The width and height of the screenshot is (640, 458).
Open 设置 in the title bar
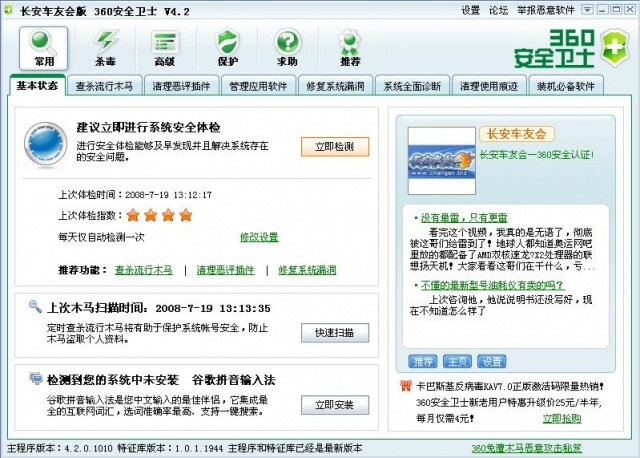tap(471, 10)
